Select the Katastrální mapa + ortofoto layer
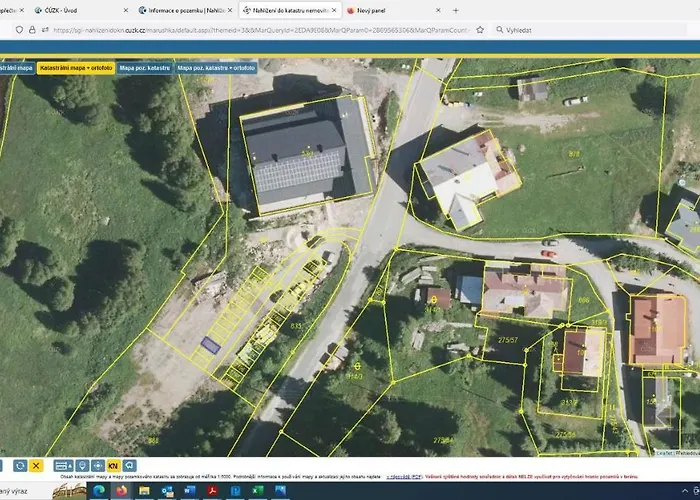 (76, 68)
